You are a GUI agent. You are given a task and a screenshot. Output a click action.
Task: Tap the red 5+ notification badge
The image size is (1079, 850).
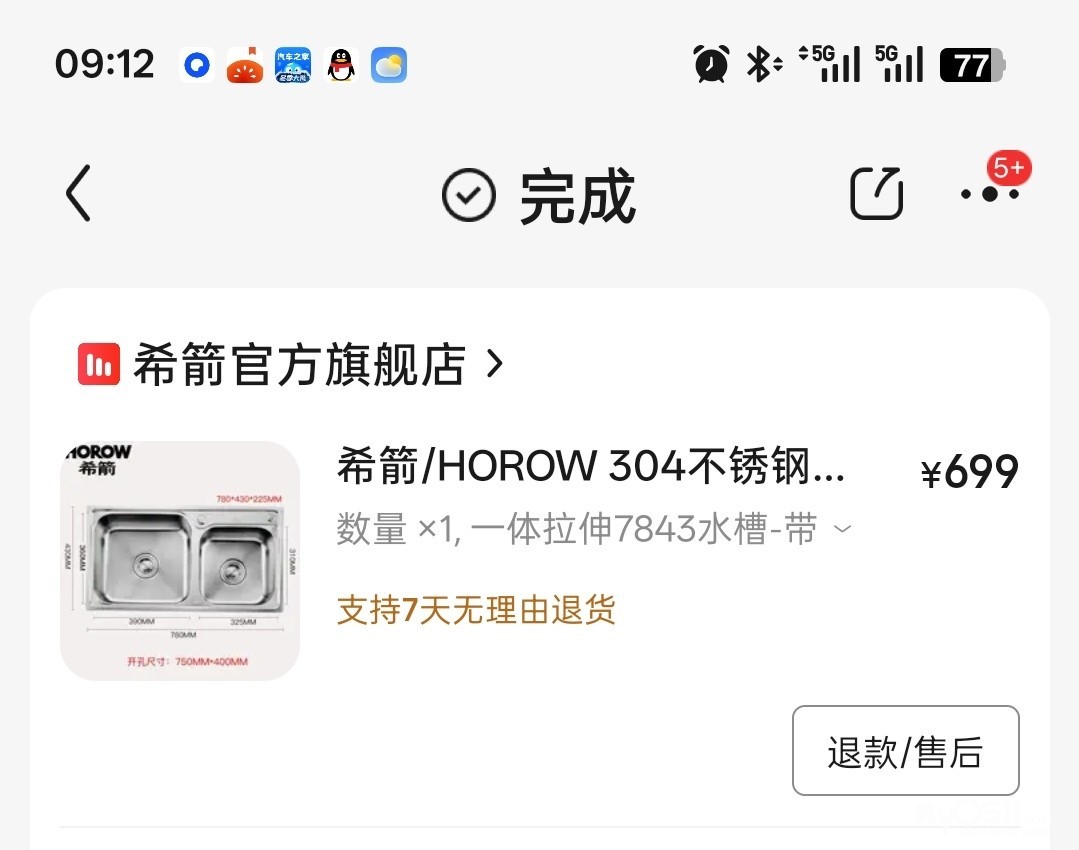coord(1009,168)
